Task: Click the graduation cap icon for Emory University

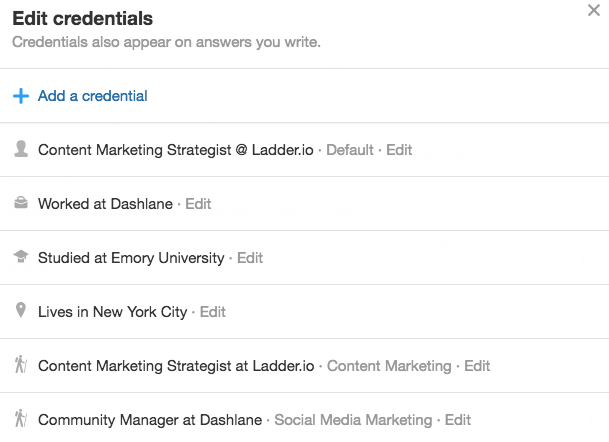Action: pos(21,258)
